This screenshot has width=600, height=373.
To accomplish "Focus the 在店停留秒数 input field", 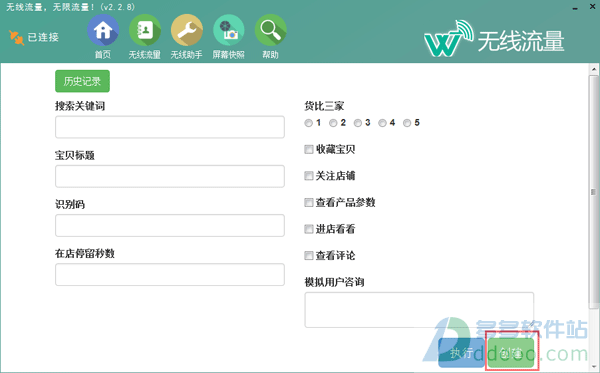I will coord(170,274).
